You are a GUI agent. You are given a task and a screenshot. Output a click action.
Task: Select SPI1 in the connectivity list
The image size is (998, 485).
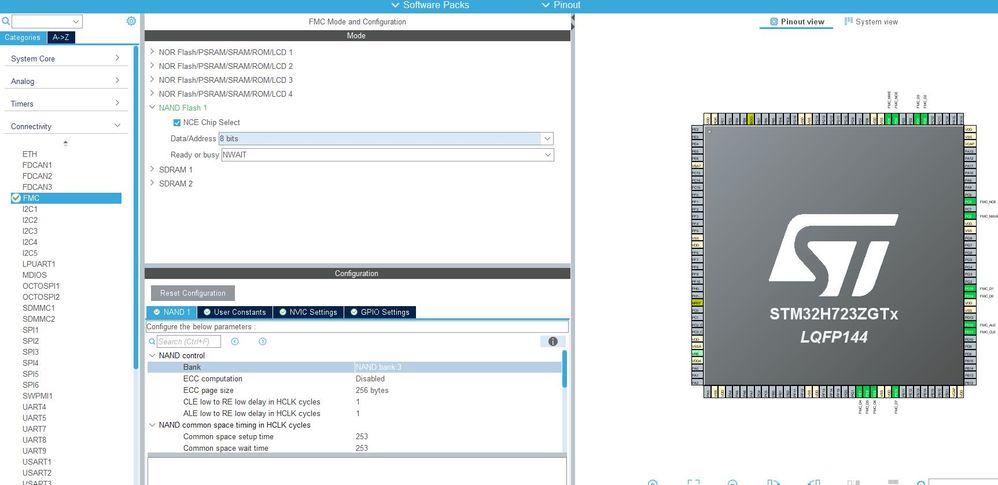pyautogui.click(x=30, y=330)
